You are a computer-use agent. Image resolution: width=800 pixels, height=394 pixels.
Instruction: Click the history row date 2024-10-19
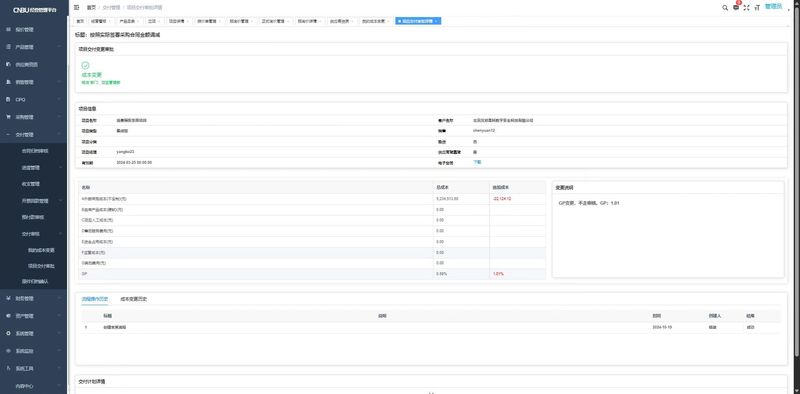point(662,327)
